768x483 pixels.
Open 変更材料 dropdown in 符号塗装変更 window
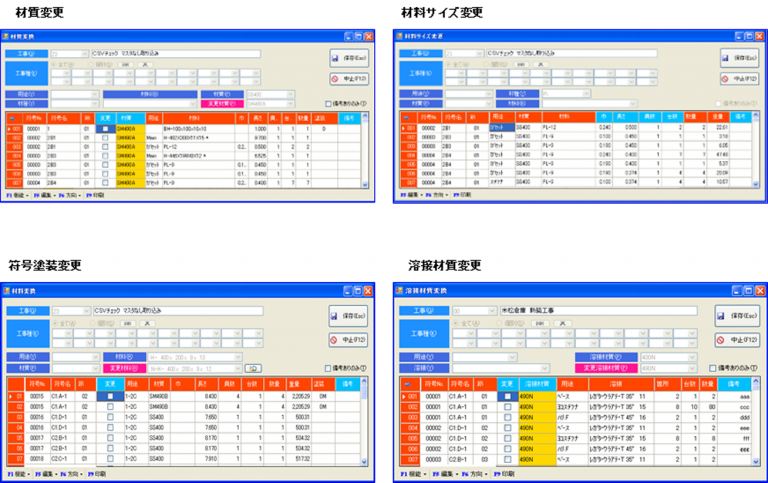pos(238,368)
